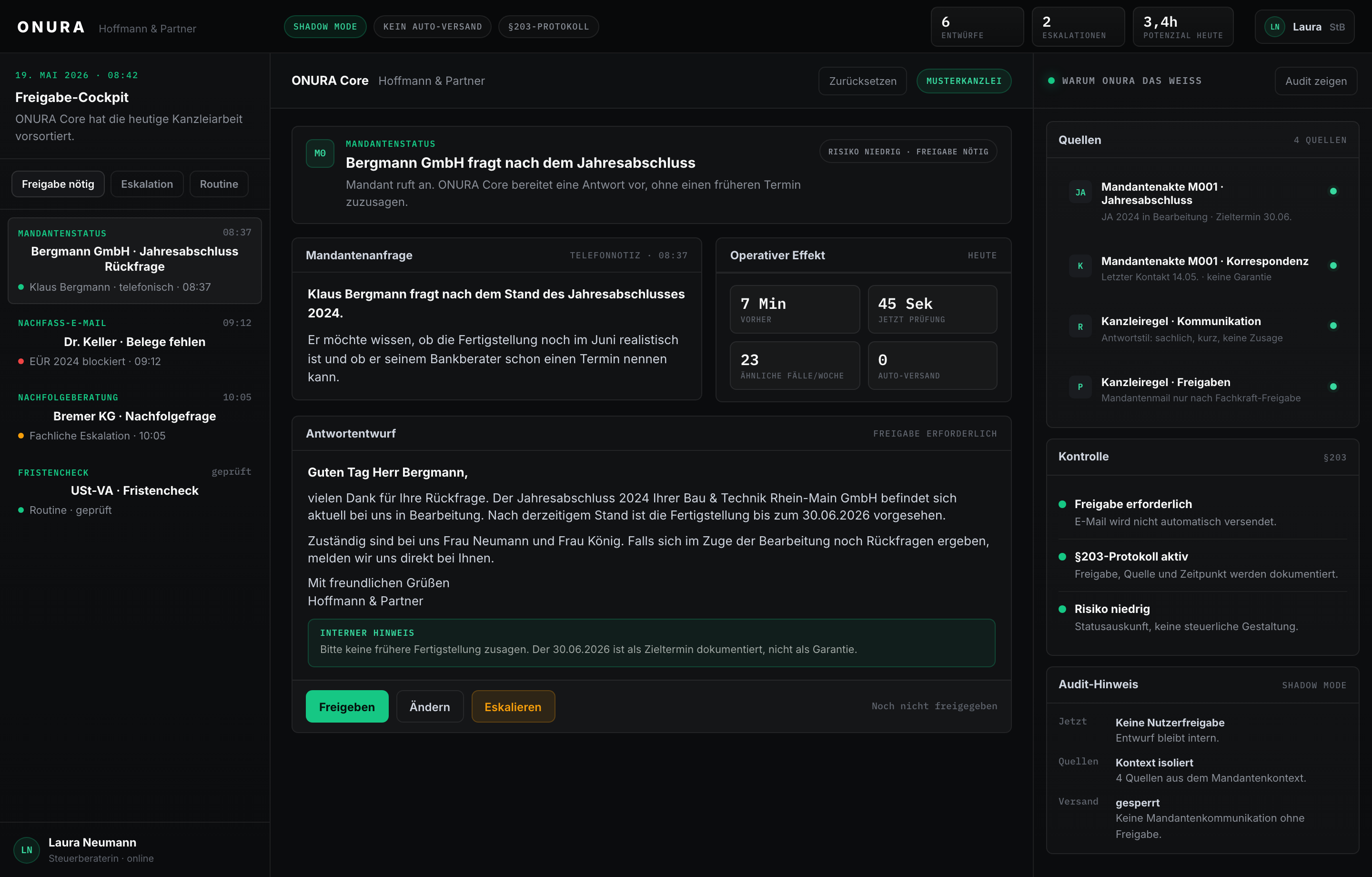Click the Freigabe erforderlich label on Antwortentwurf
The height and width of the screenshot is (877, 1372).
(935, 434)
